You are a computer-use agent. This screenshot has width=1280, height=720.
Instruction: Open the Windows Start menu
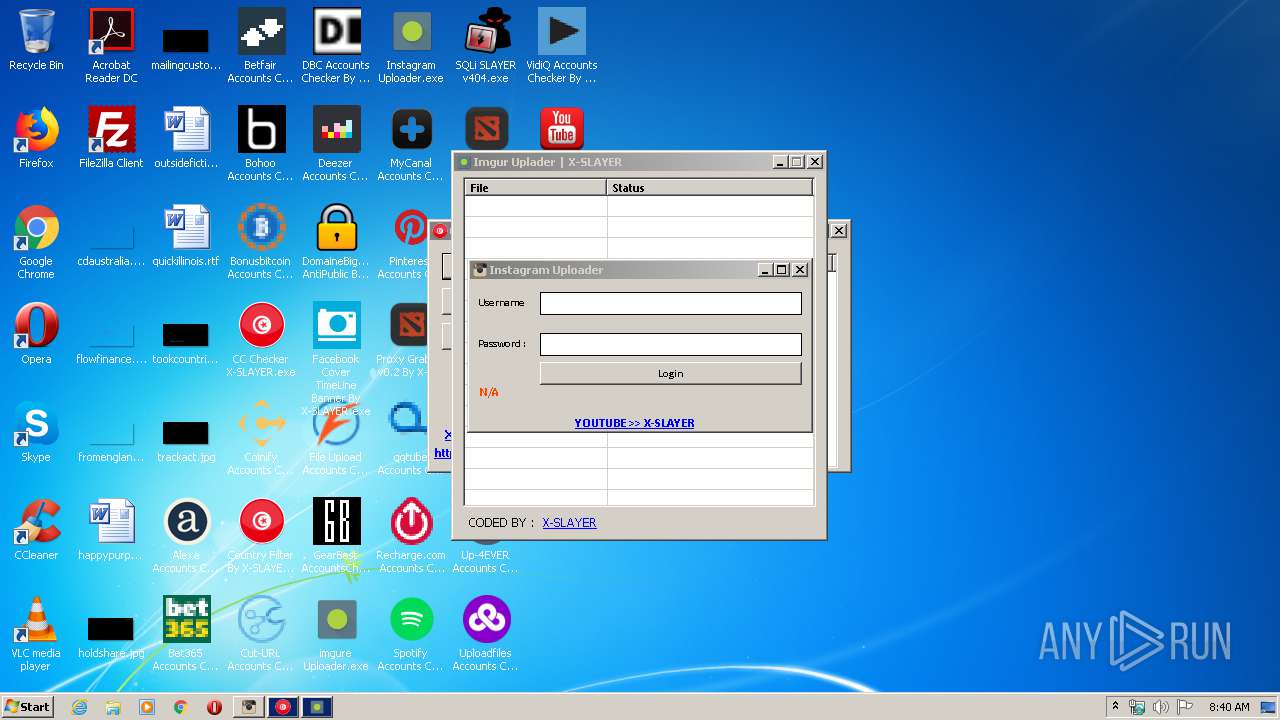[x=27, y=707]
